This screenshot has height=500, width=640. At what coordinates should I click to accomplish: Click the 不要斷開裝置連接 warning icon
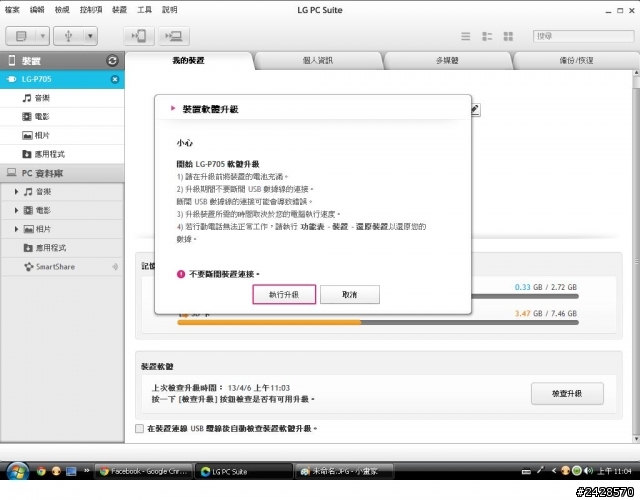coord(181,274)
